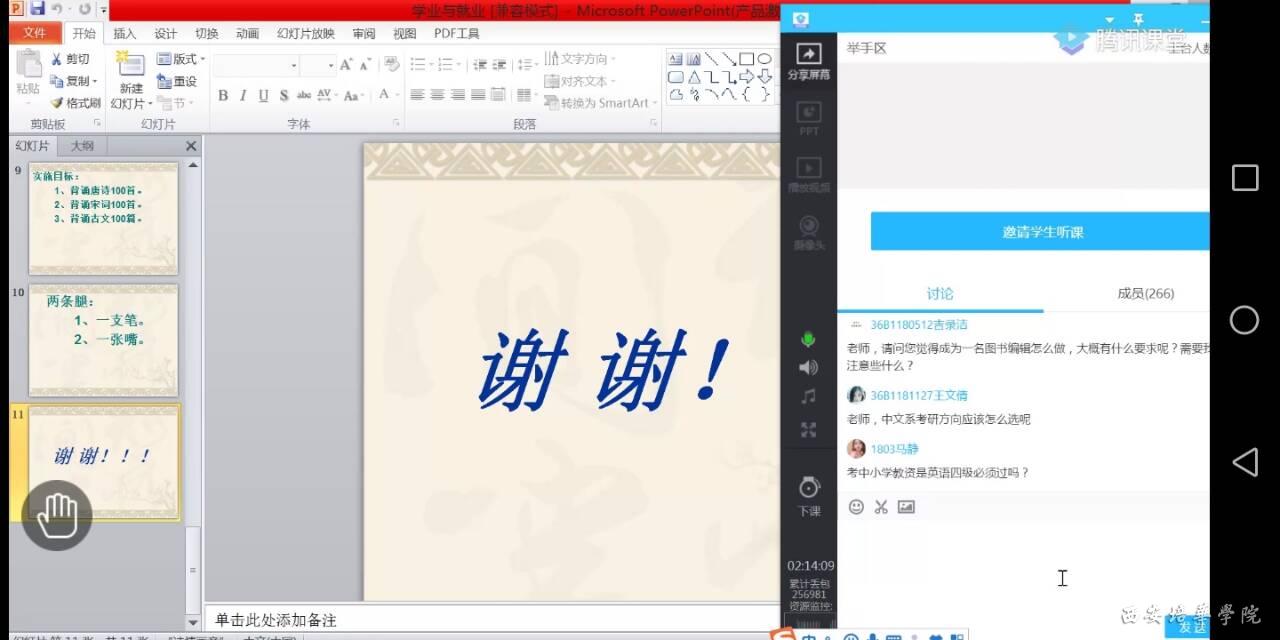Open the font name combo box
Screen dimensions: 1280x640
tap(256, 65)
